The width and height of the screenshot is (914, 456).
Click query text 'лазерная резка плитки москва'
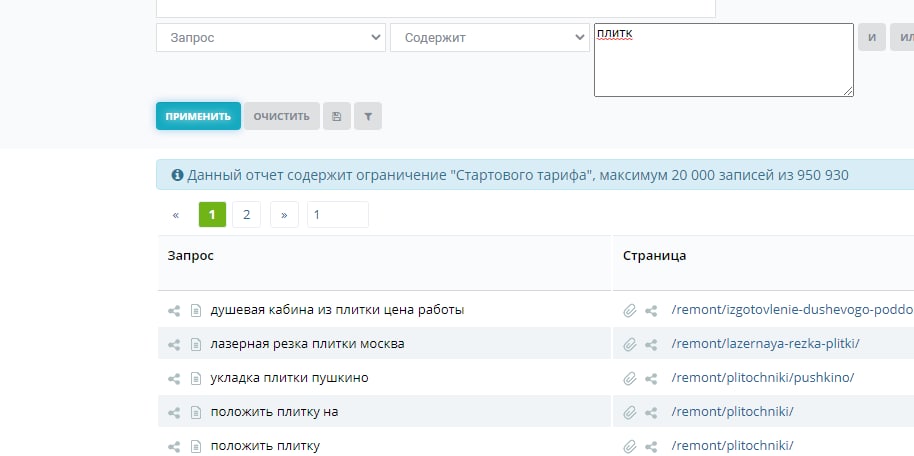coord(307,344)
